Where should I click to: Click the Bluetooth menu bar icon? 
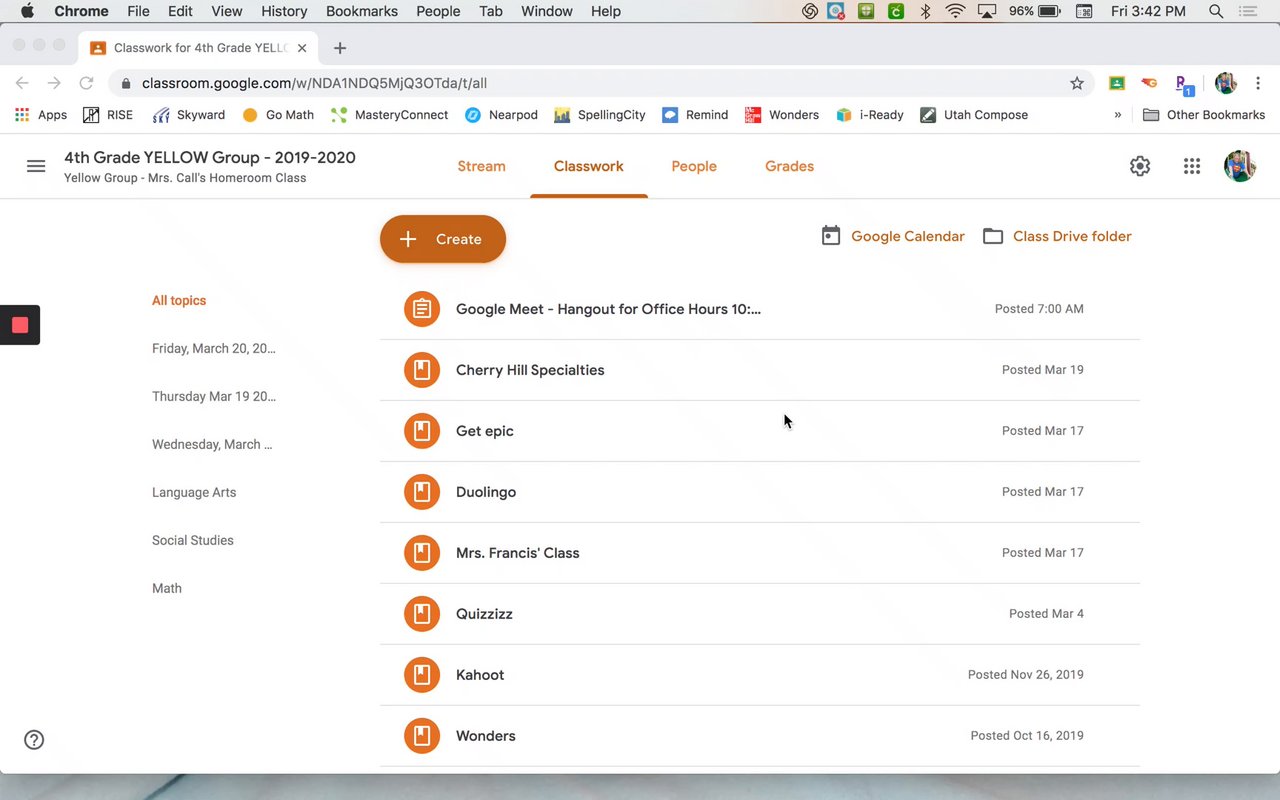[925, 11]
